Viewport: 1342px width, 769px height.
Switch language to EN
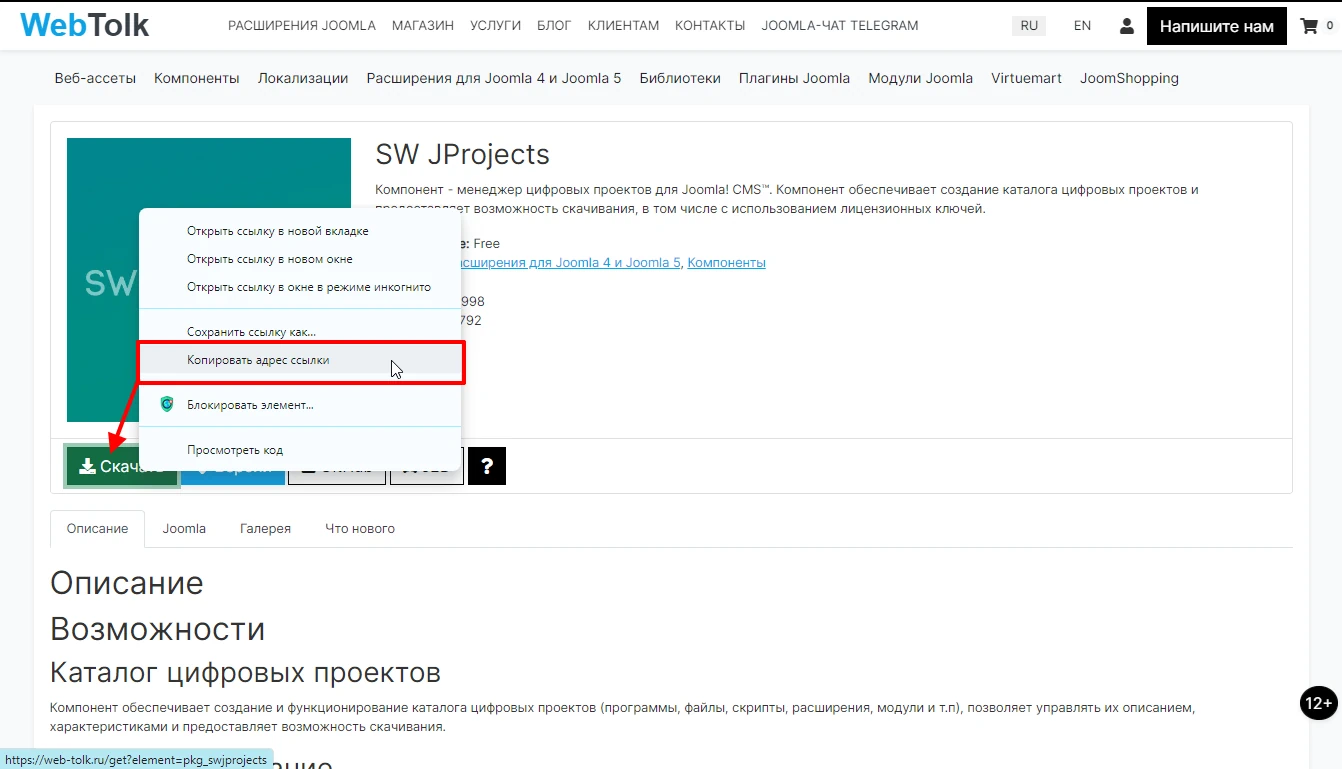click(1082, 26)
